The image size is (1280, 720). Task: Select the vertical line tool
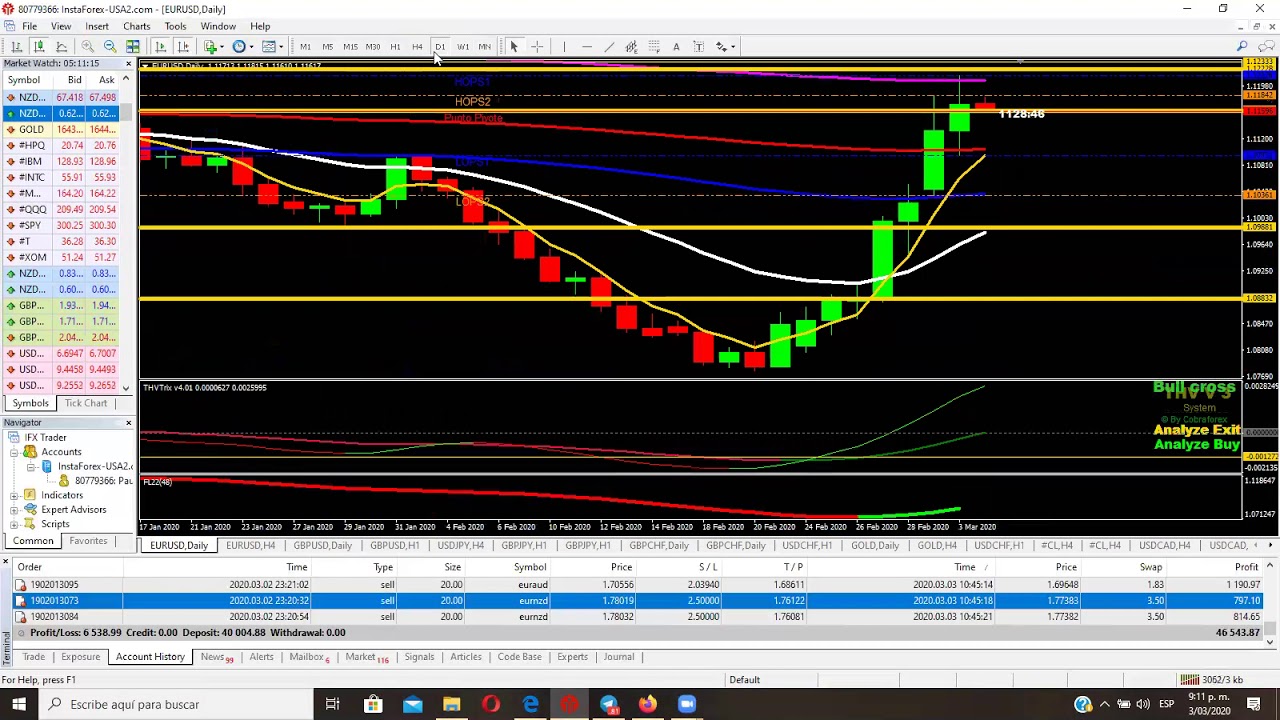564,46
